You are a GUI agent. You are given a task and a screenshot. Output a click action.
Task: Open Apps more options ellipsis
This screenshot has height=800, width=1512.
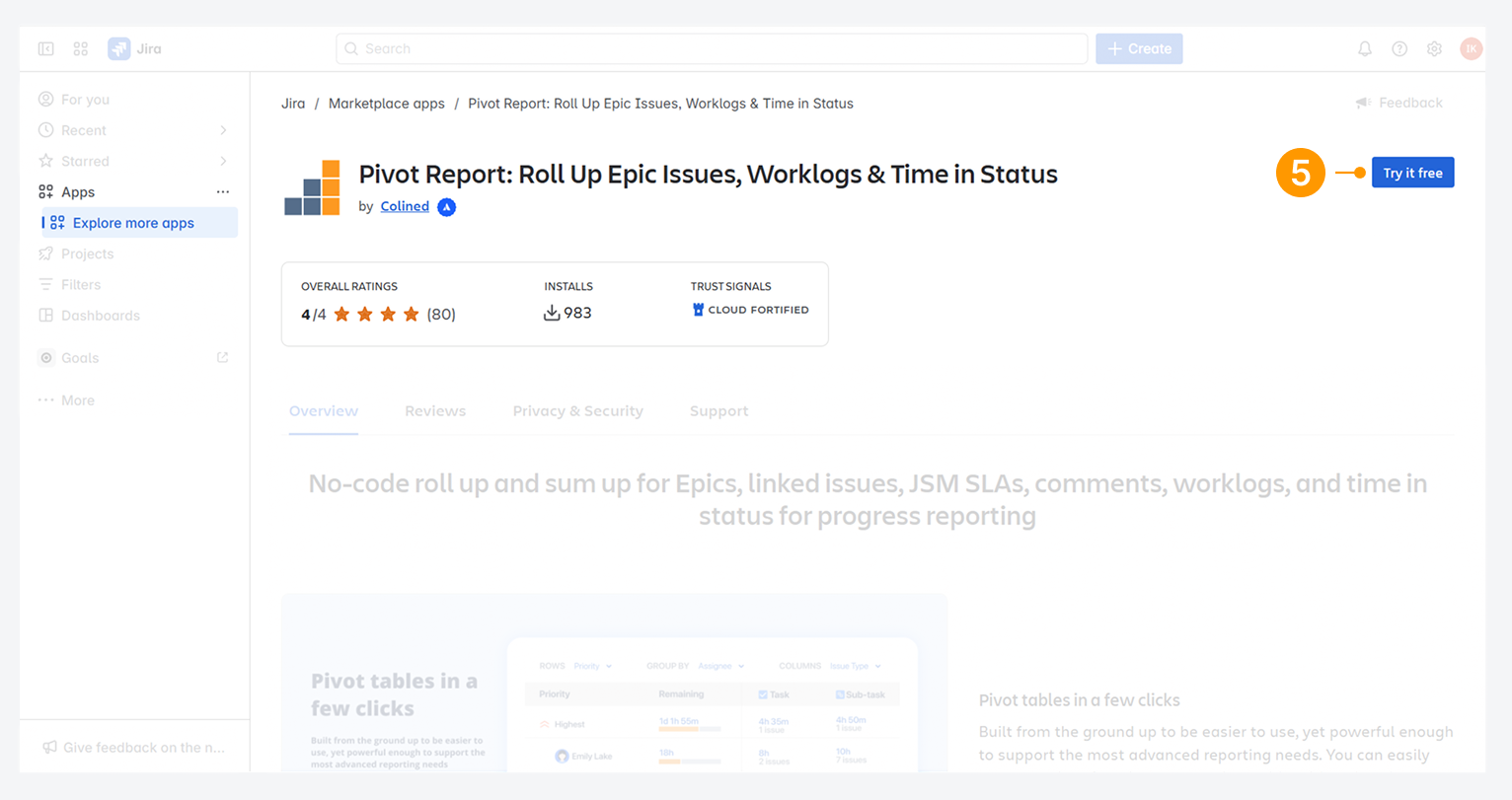coord(223,191)
